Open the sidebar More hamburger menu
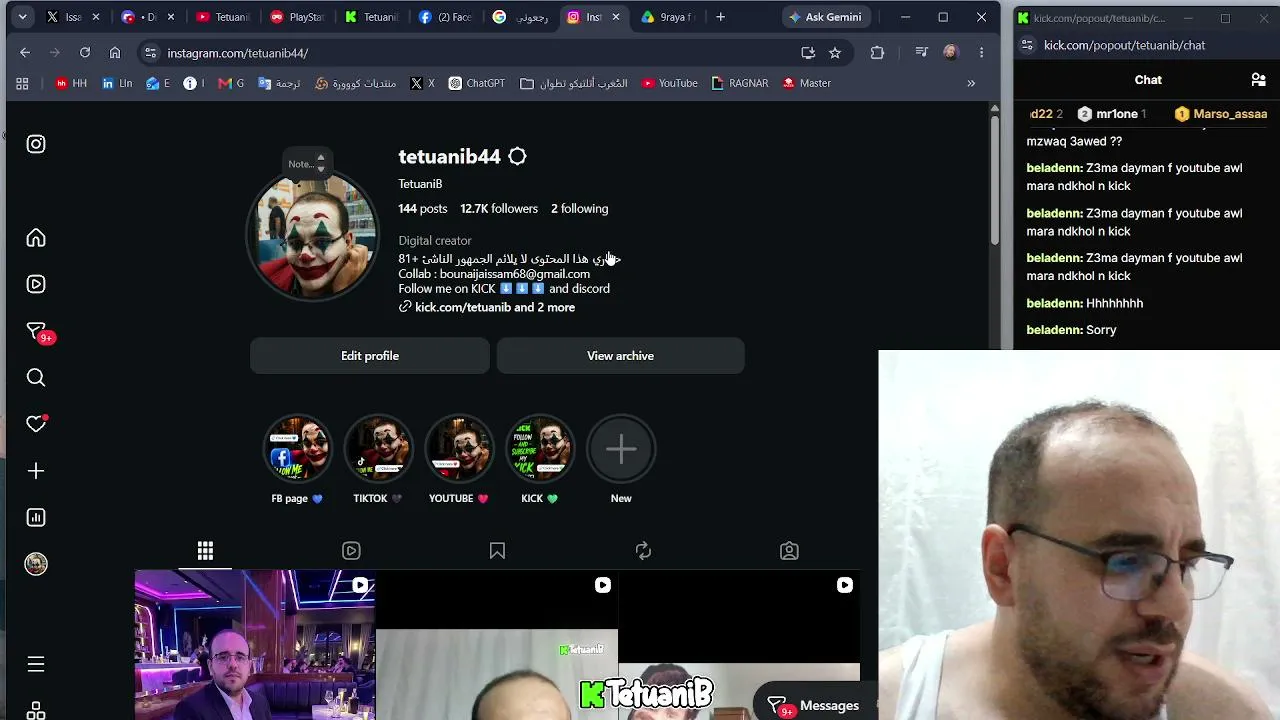Image resolution: width=1280 pixels, height=720 pixels. pos(36,665)
